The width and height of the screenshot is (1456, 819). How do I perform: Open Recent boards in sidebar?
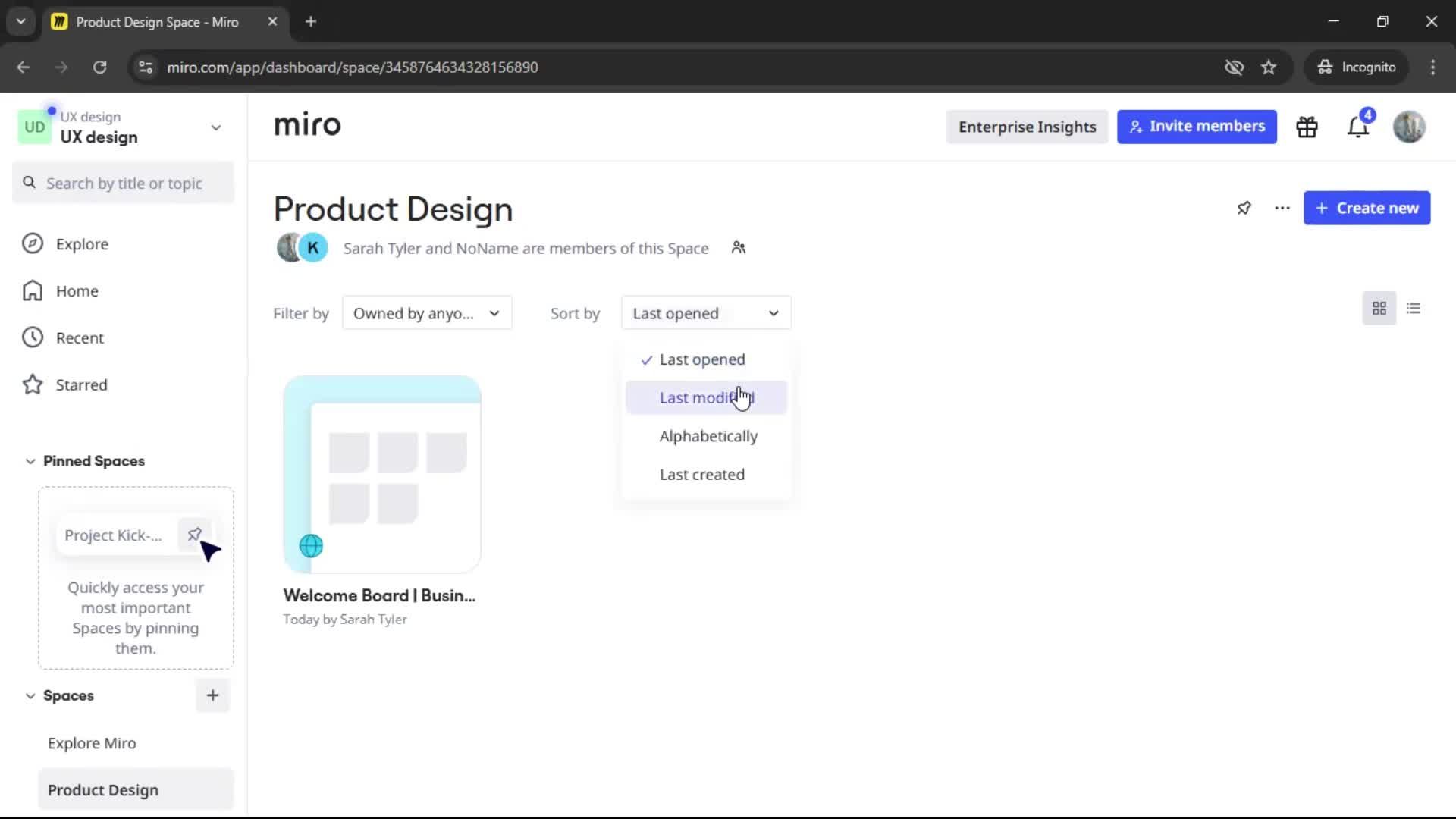[x=80, y=338]
